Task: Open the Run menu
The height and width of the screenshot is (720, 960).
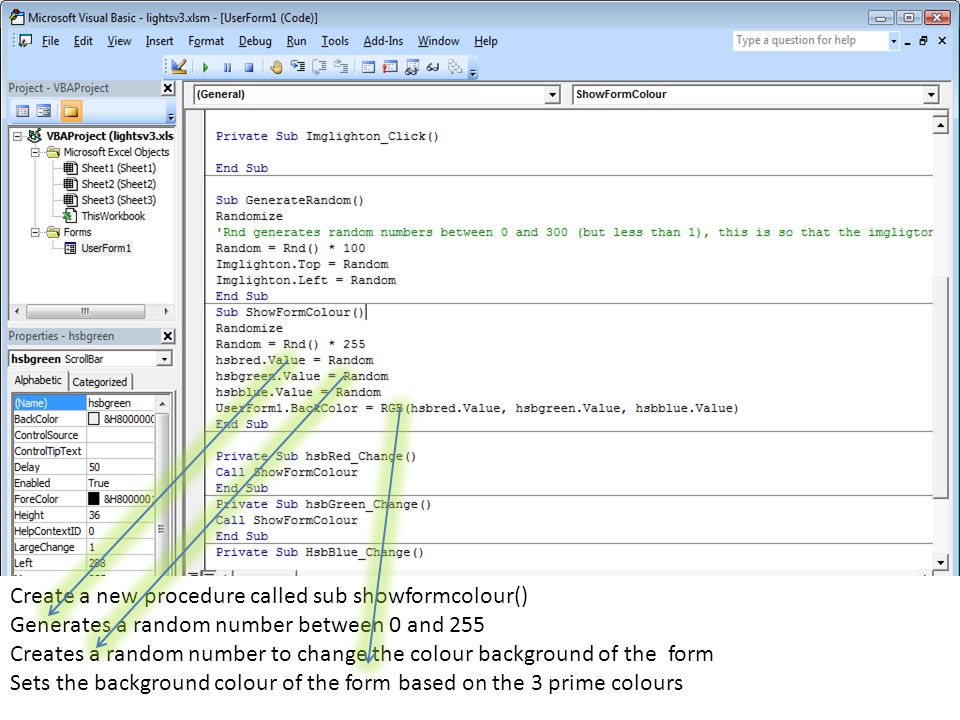Action: click(x=296, y=41)
